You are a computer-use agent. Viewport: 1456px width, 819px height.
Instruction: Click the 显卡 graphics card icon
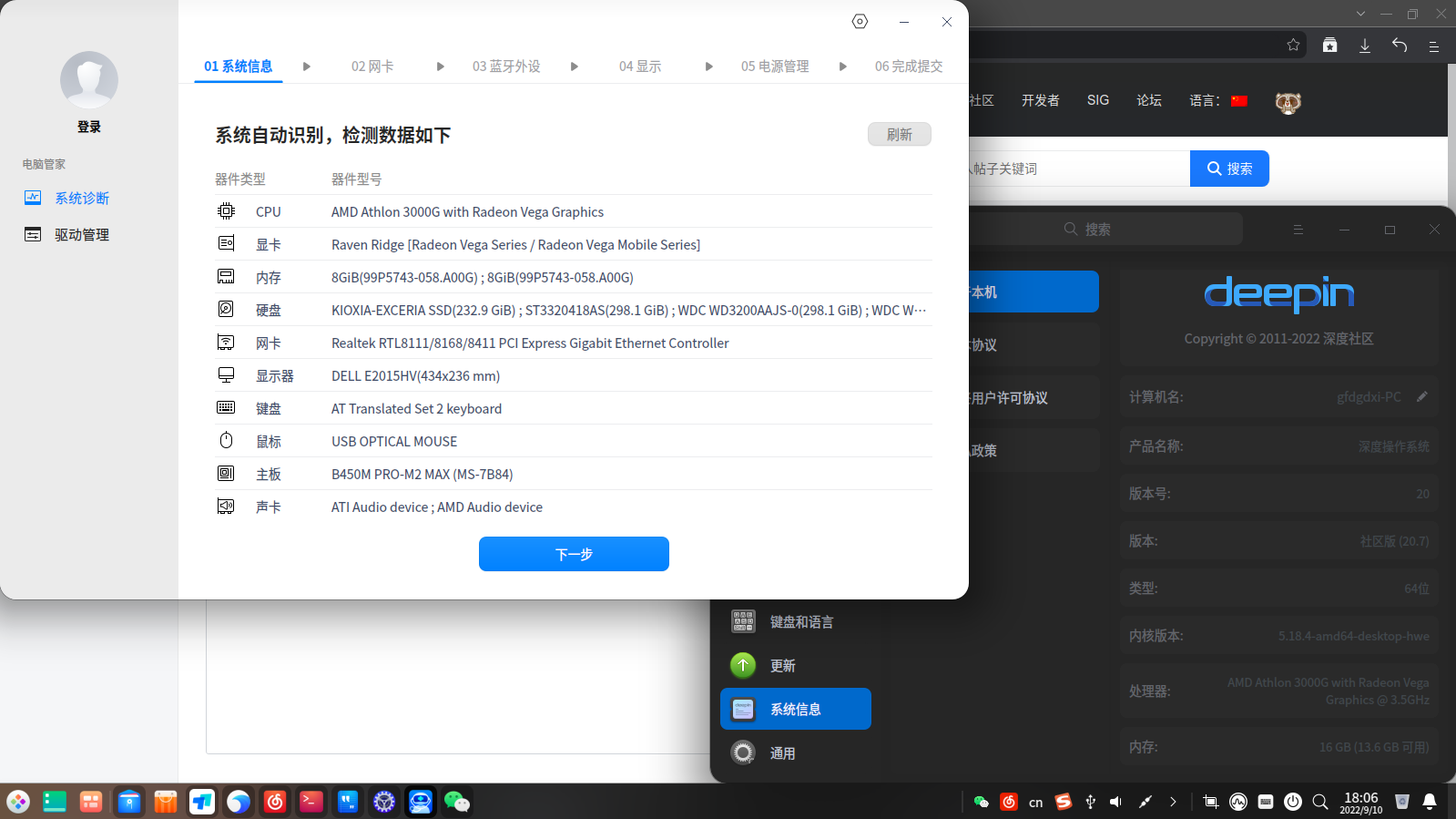(226, 244)
